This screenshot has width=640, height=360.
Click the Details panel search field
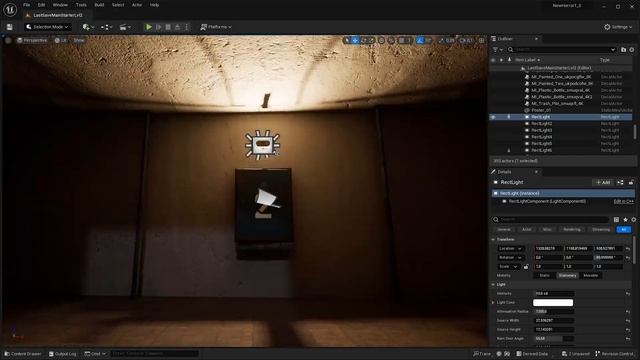pyautogui.click(x=551, y=220)
